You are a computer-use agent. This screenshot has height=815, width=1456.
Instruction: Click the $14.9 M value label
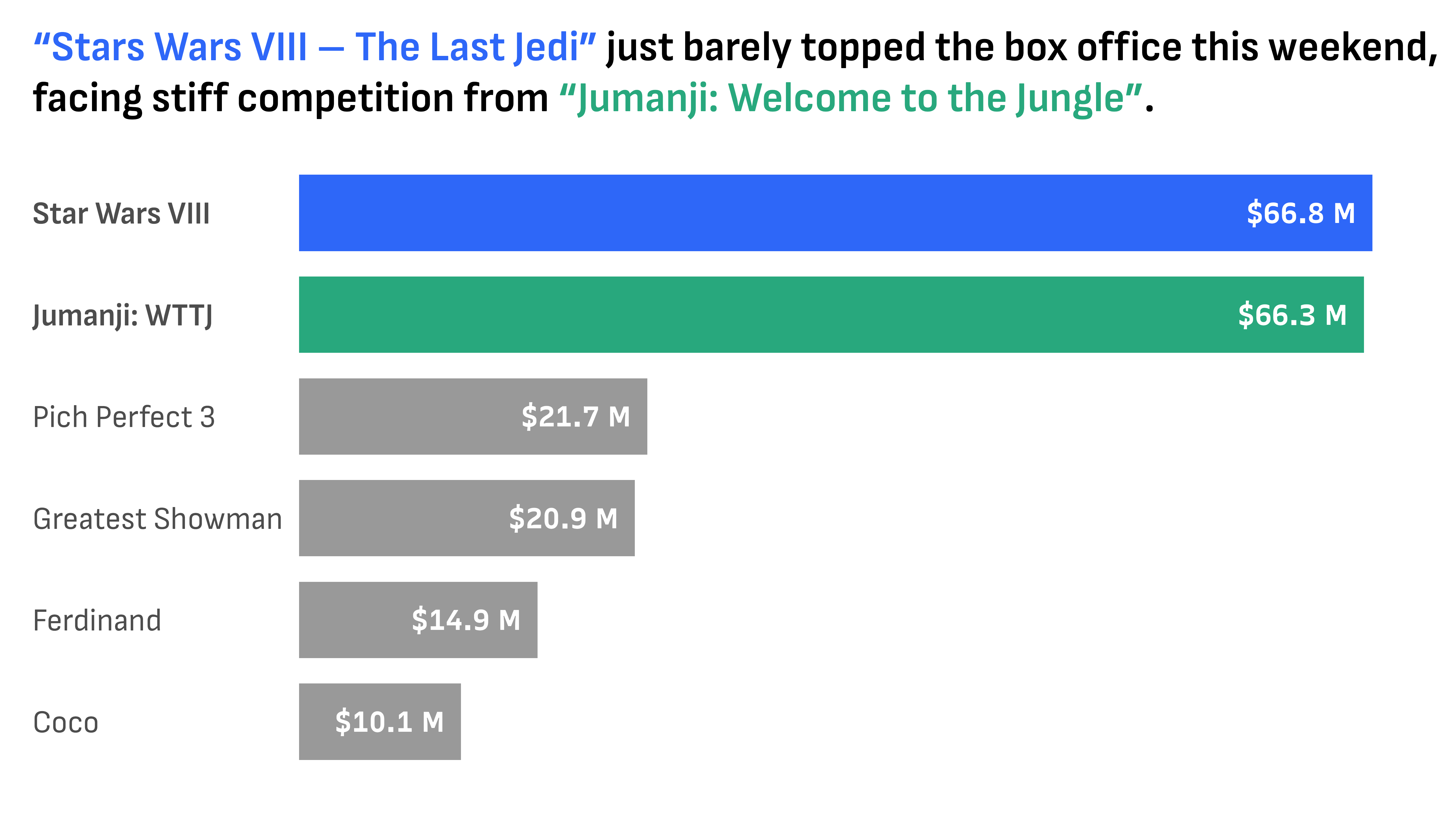pos(466,620)
